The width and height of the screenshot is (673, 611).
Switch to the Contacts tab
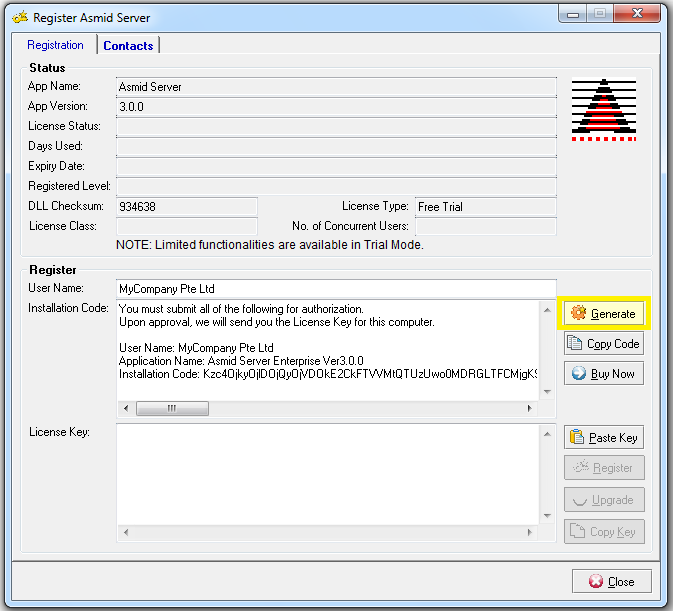[x=128, y=45]
